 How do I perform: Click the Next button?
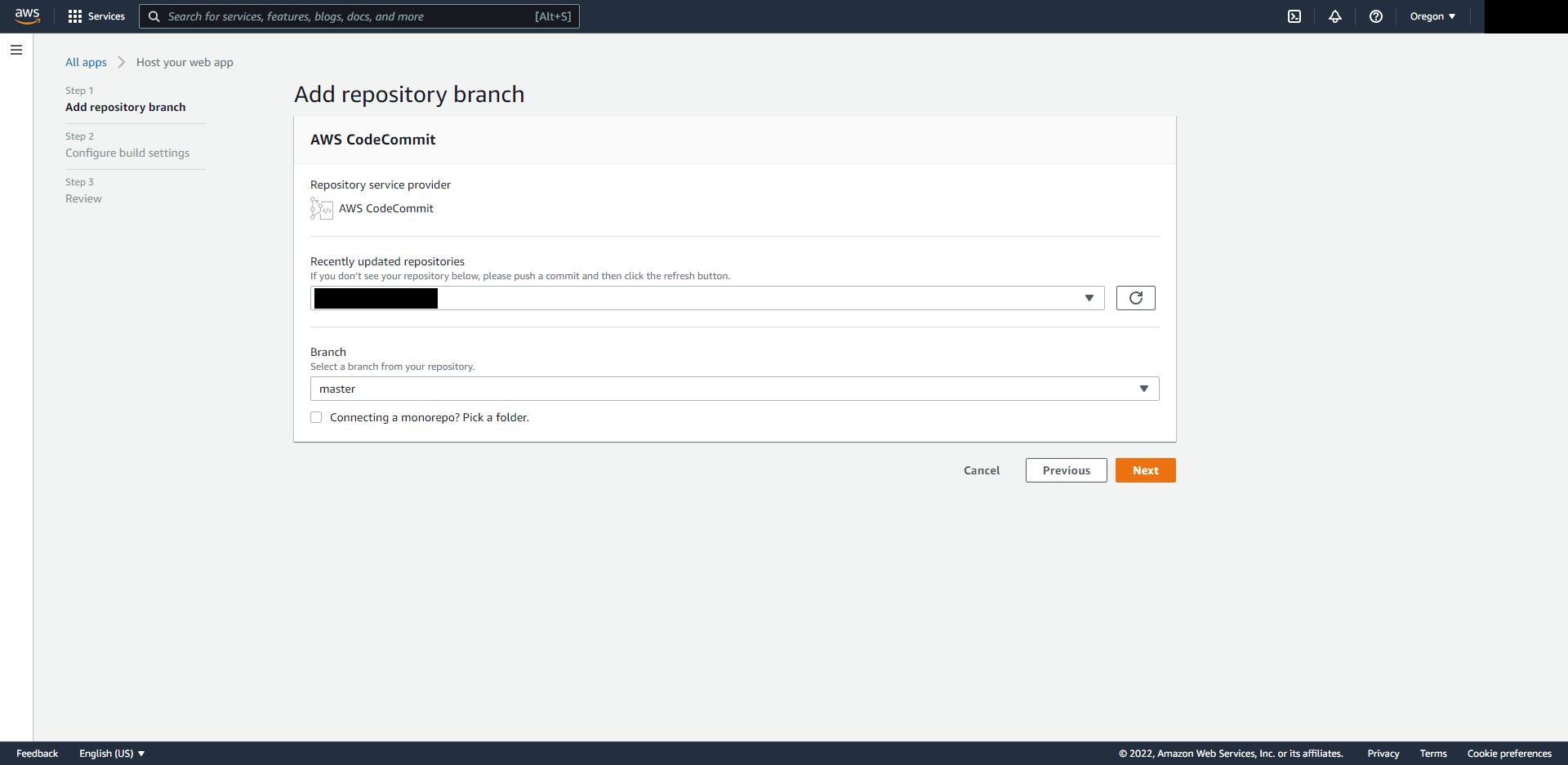[1145, 469]
